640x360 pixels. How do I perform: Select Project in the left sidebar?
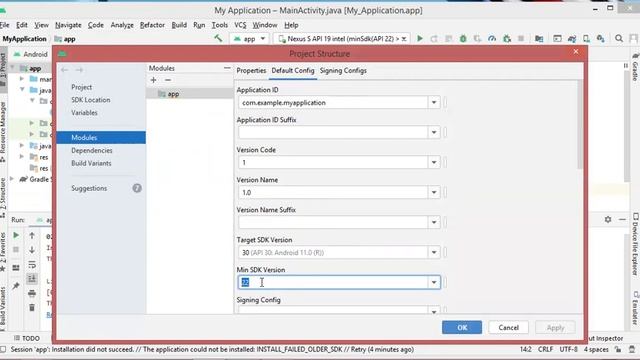(81, 87)
